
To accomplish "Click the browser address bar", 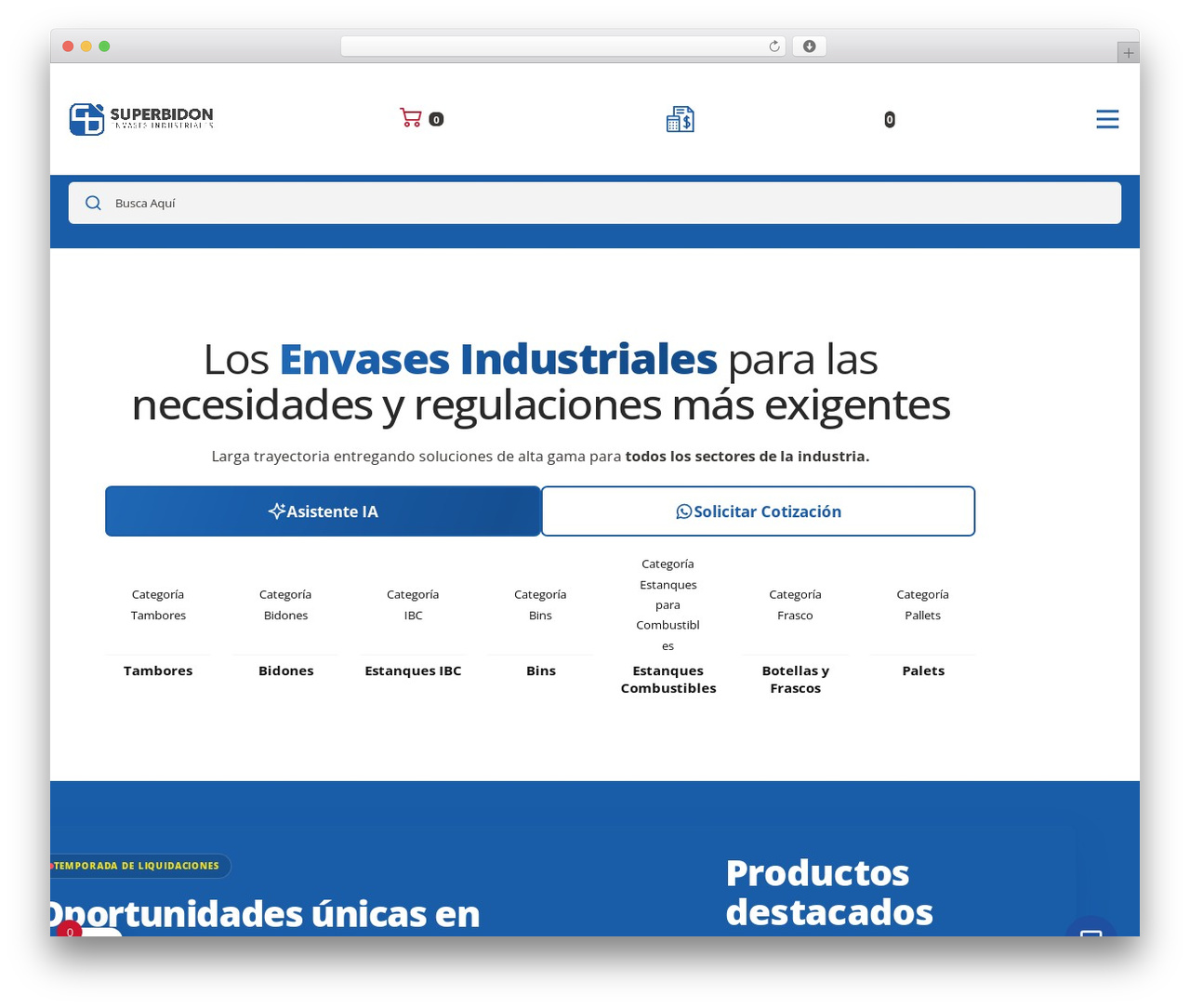I will point(563,46).
